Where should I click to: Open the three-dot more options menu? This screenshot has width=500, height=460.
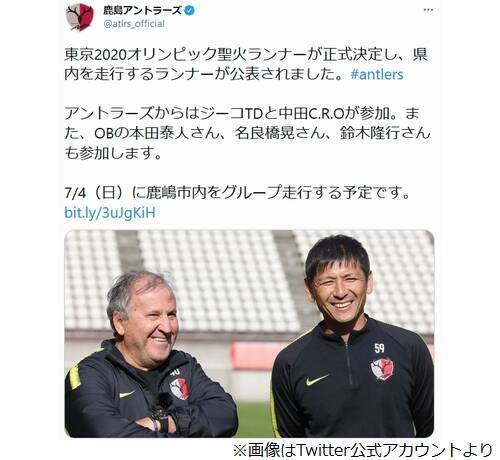tap(428, 10)
